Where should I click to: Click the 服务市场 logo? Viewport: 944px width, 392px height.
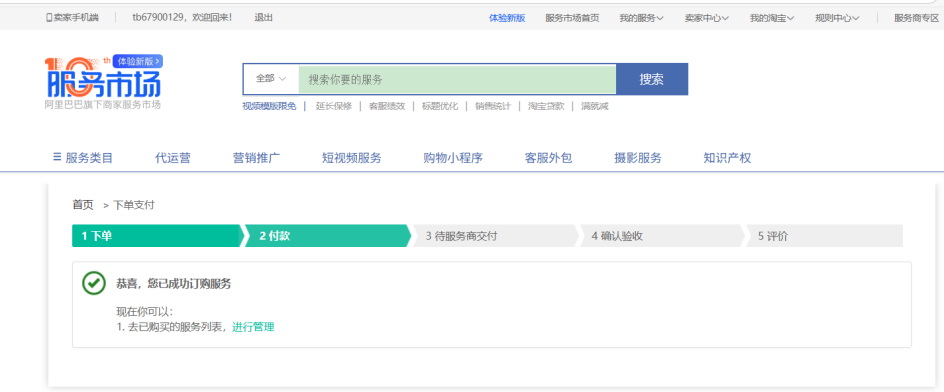click(102, 83)
